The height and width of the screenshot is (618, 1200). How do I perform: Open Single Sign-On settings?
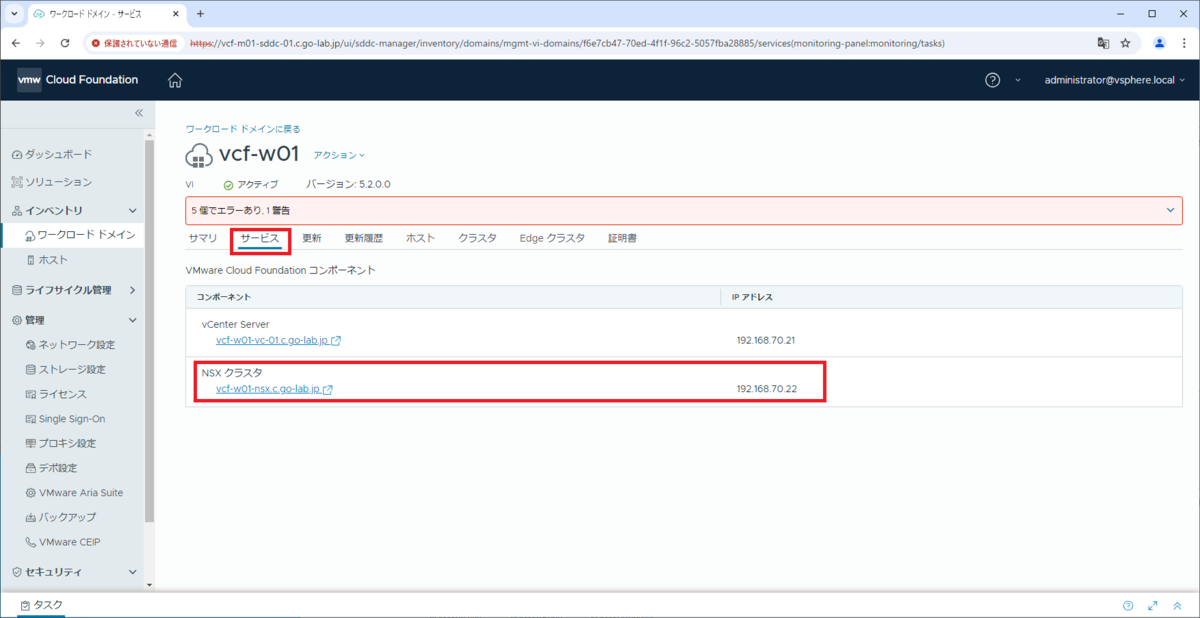65,419
